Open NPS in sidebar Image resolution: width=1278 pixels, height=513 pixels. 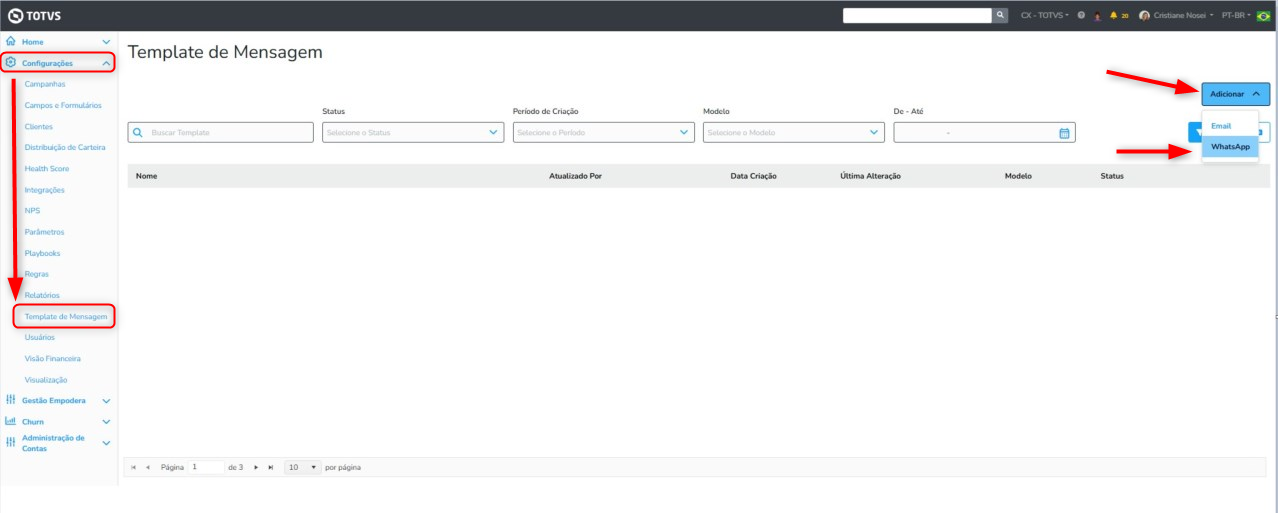coord(33,211)
